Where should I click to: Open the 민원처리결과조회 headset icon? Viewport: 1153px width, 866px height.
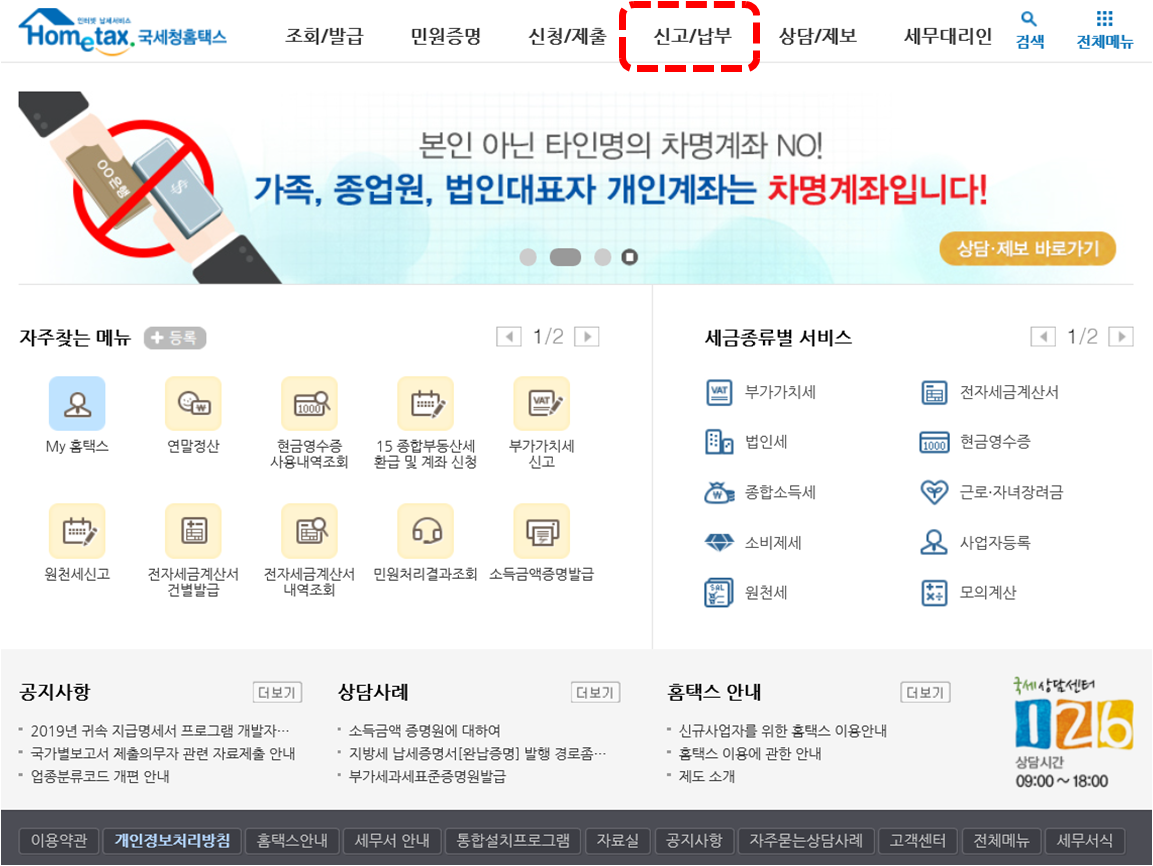[x=426, y=531]
